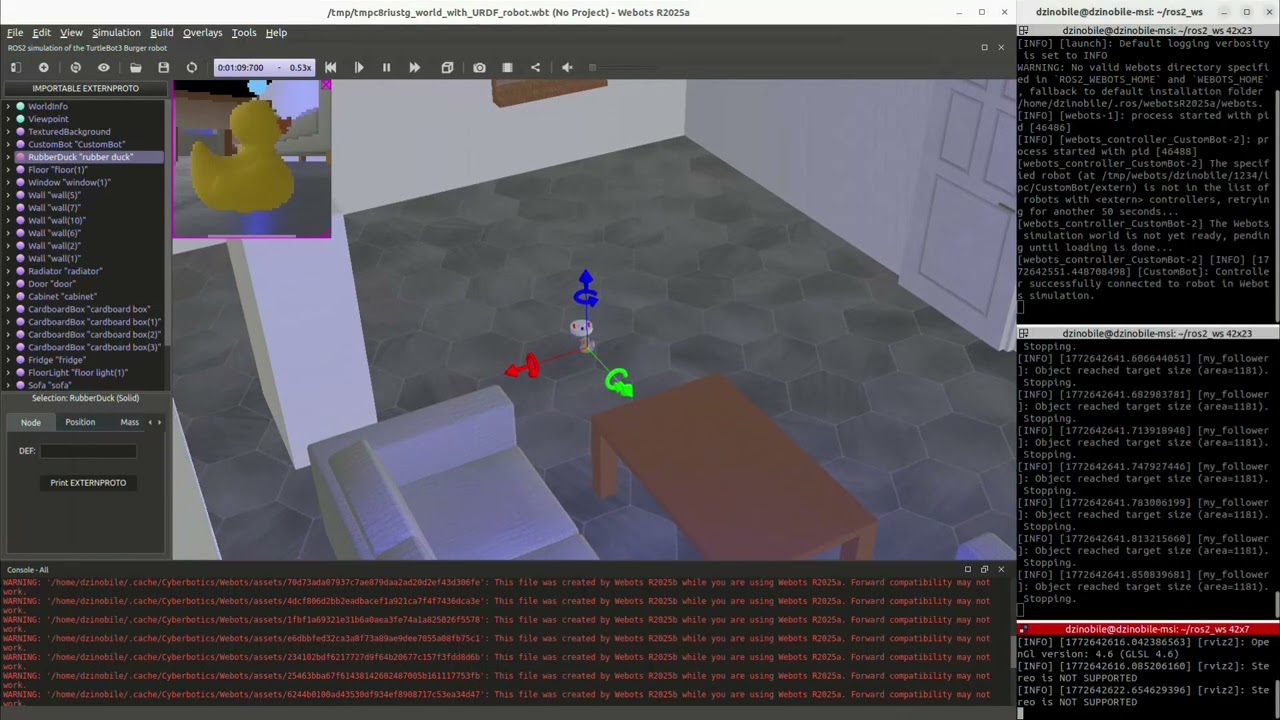1280x720 pixels.
Task: Open a world file with the folder icon
Action: (x=135, y=67)
